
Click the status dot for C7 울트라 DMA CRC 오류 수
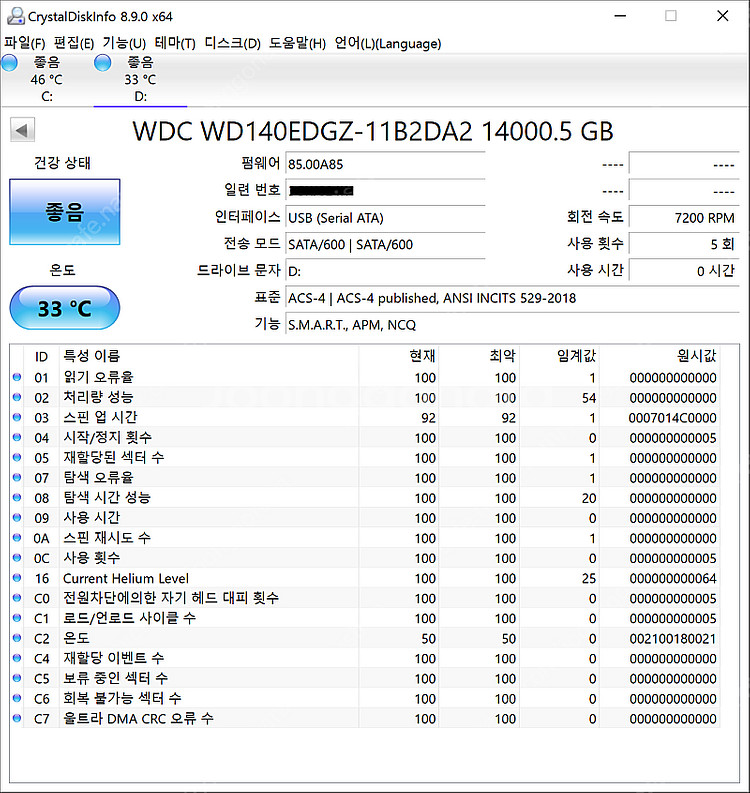[17, 718]
